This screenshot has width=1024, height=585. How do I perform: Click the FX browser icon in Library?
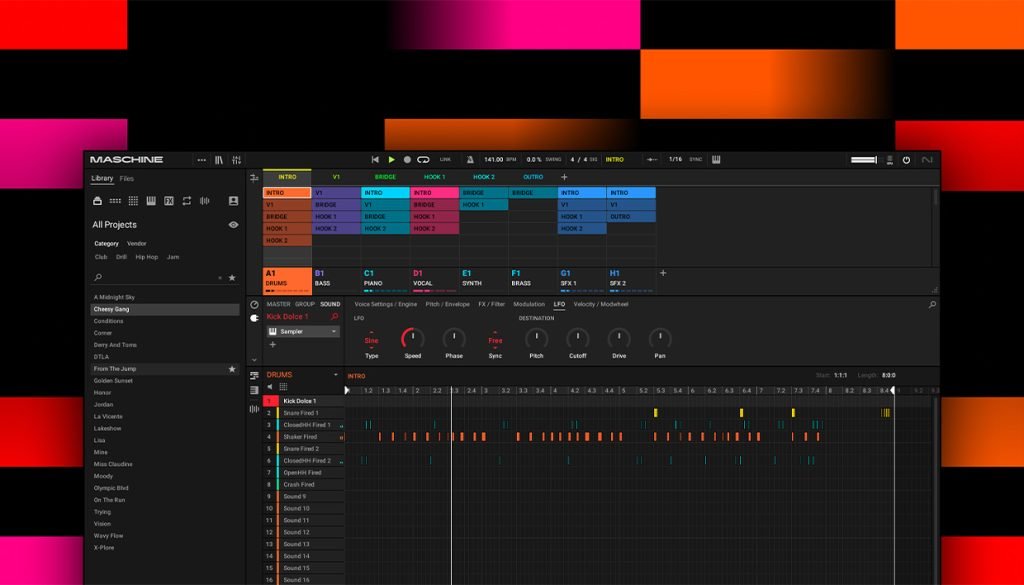(169, 201)
